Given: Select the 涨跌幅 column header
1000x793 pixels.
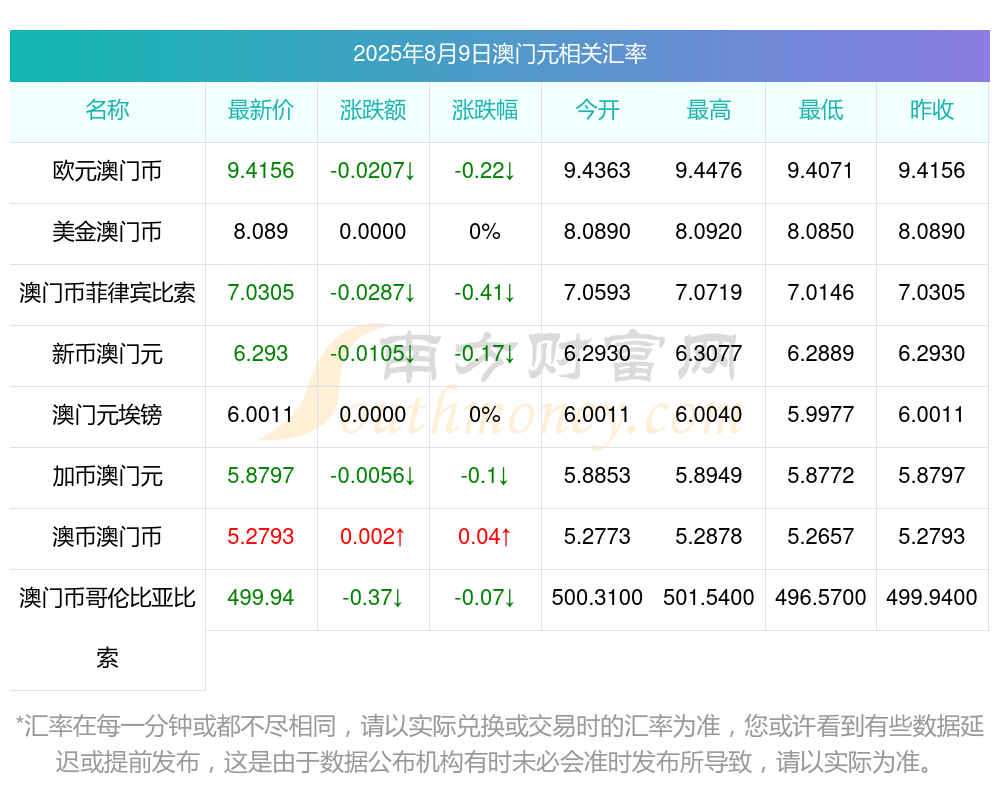Looking at the screenshot, I should (x=485, y=110).
